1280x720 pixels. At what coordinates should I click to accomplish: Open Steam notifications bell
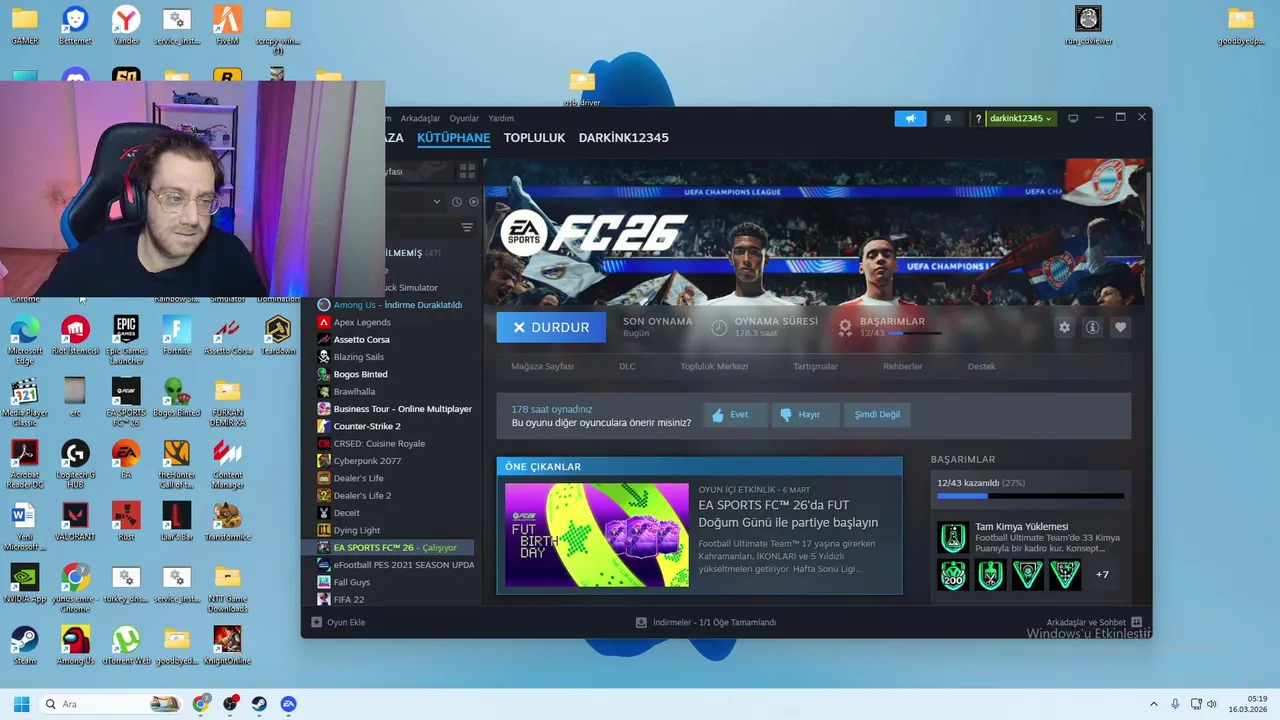[948, 118]
